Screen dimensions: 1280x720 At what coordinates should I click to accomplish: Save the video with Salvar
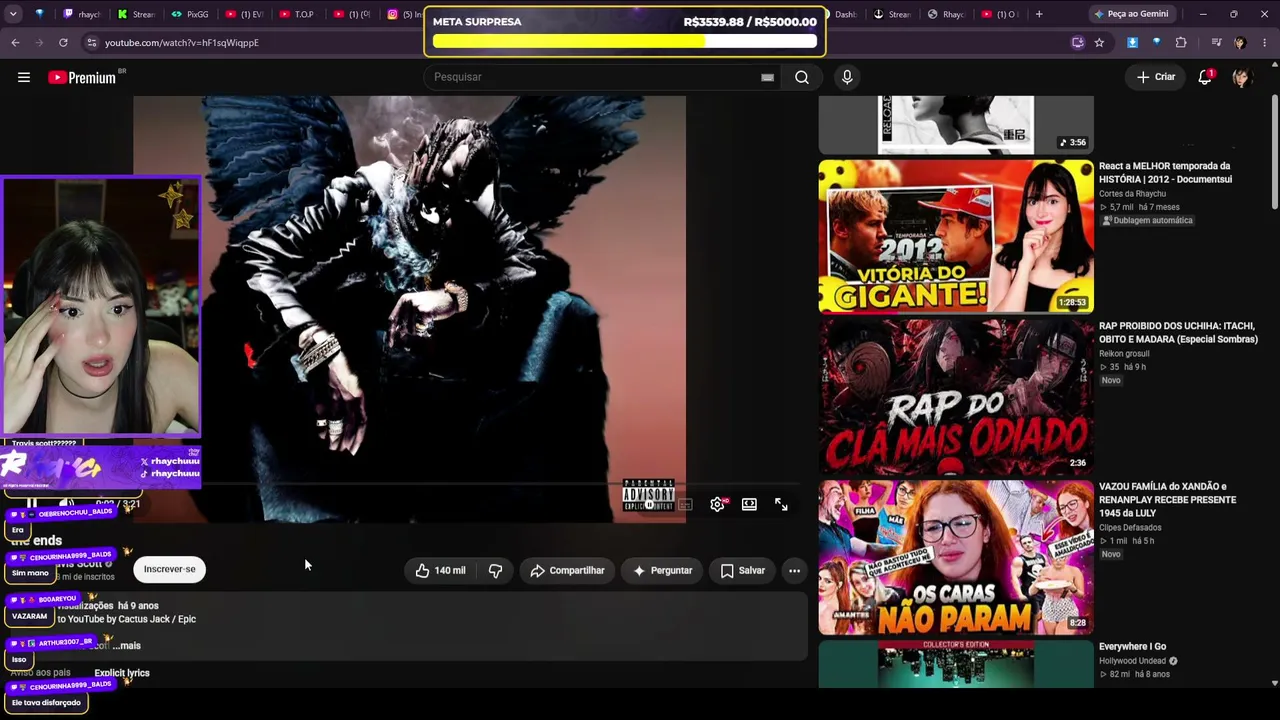742,570
